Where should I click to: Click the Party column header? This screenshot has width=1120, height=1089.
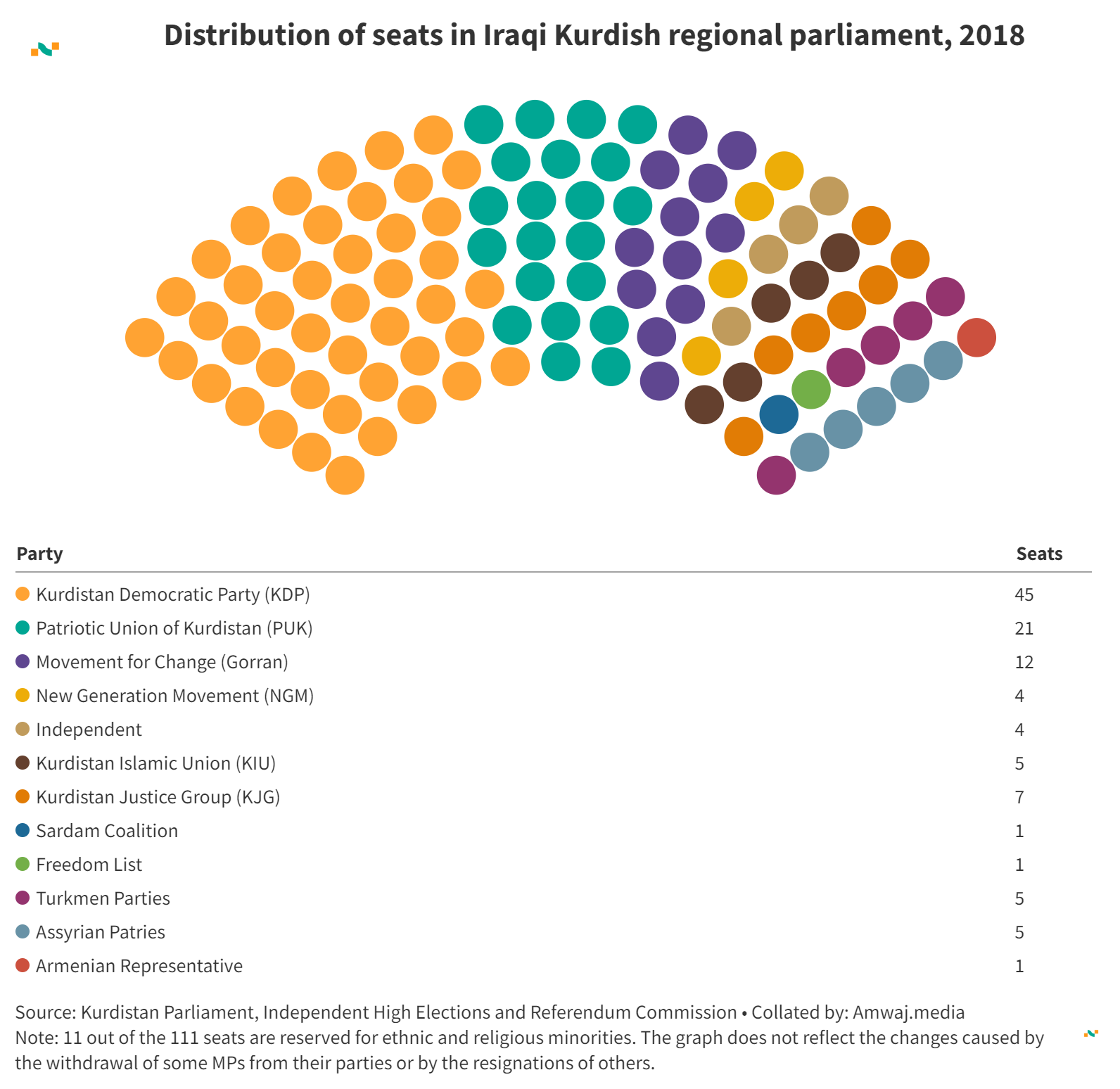click(x=40, y=554)
